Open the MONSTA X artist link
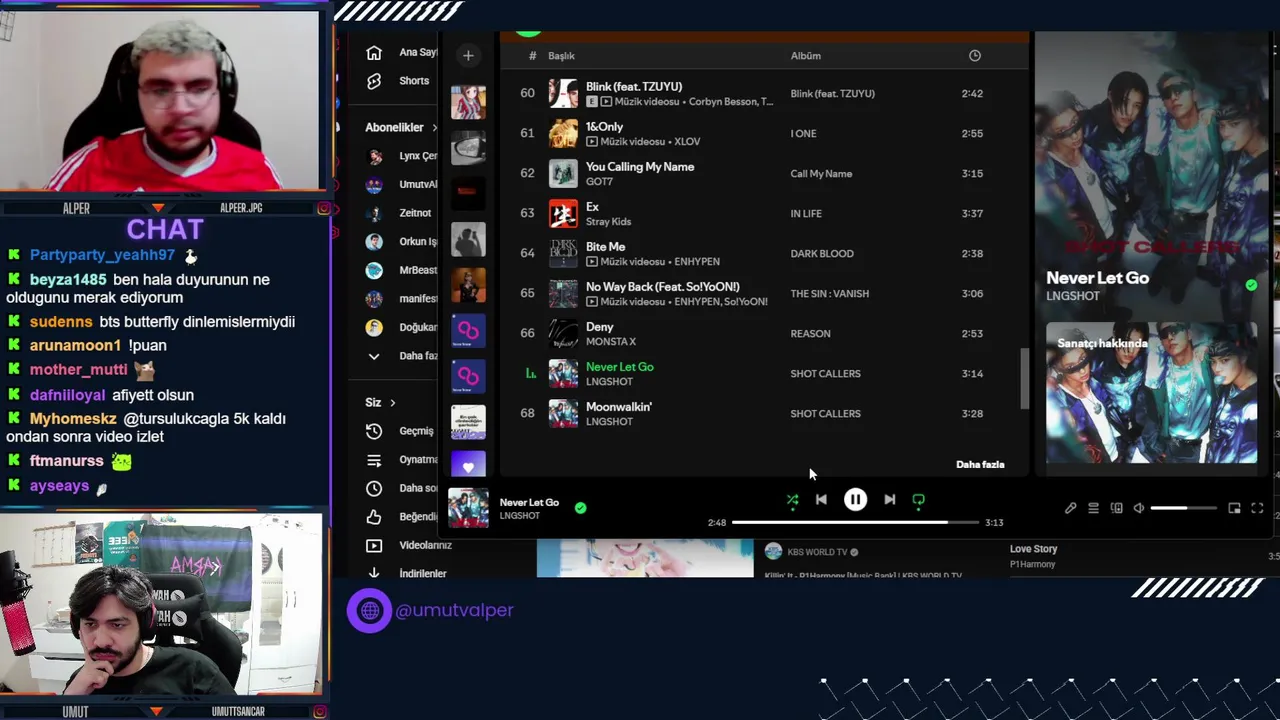 tap(611, 341)
